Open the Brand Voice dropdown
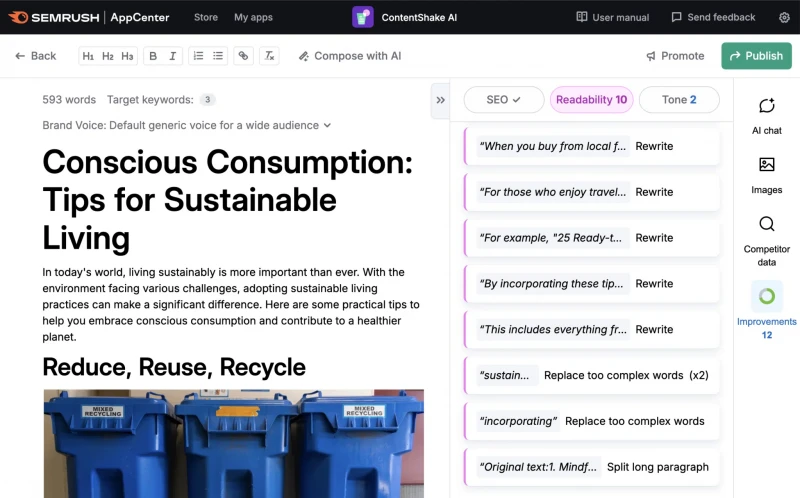 point(187,126)
